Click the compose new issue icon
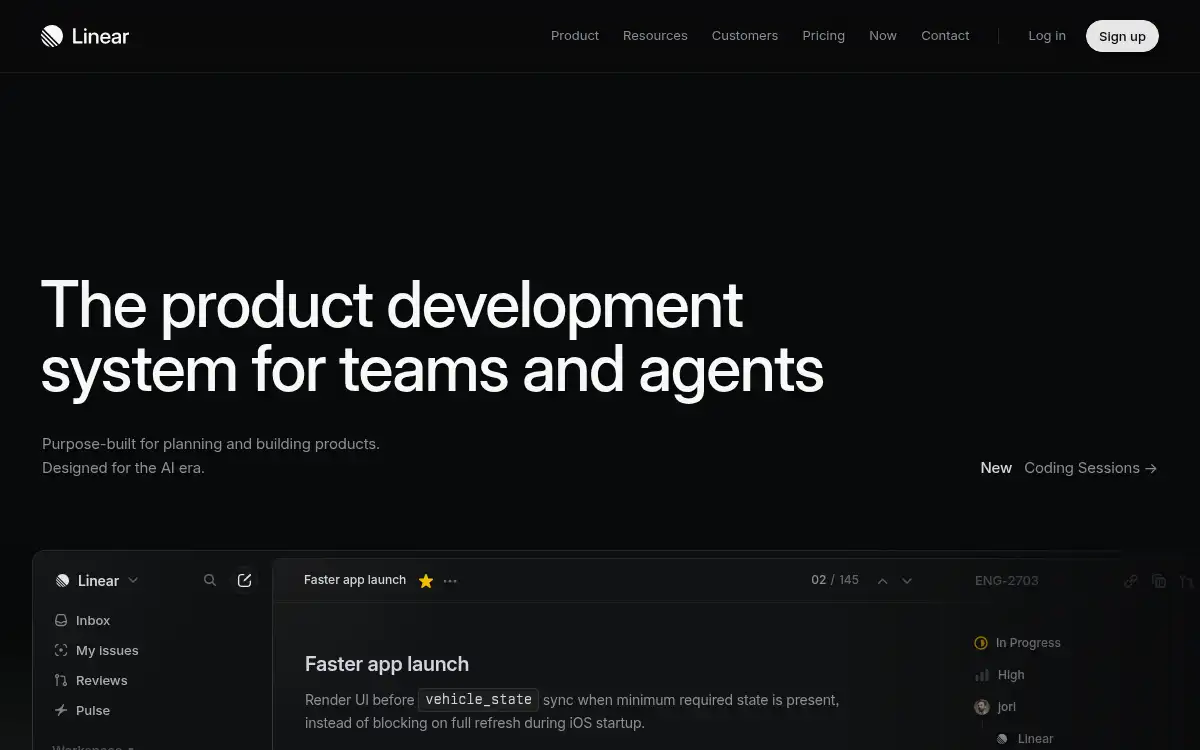 [x=244, y=580]
